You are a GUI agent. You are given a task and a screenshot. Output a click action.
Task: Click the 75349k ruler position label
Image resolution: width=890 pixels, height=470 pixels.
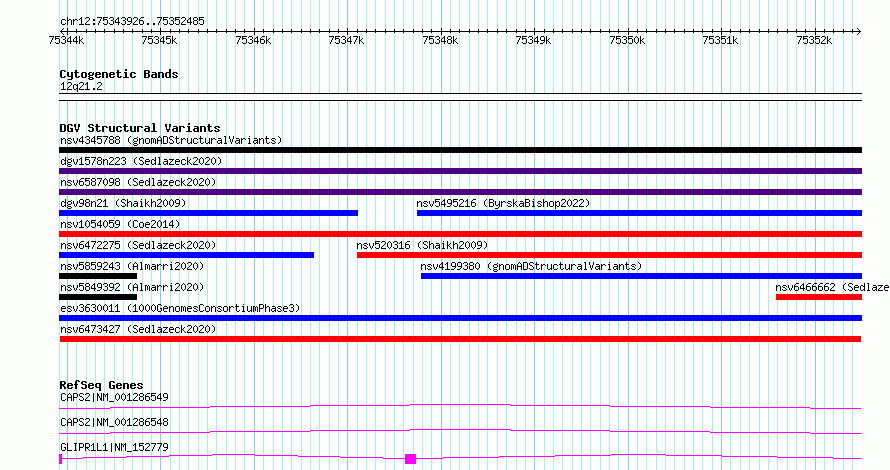(x=534, y=40)
